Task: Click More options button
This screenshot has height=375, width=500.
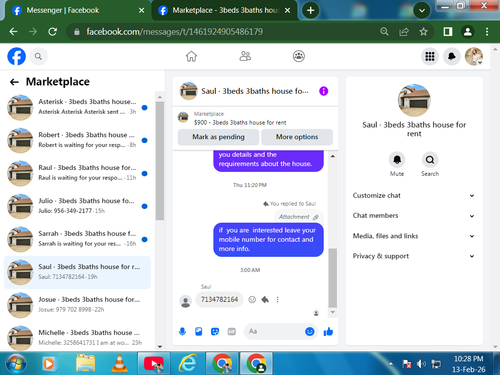Action: (x=297, y=137)
